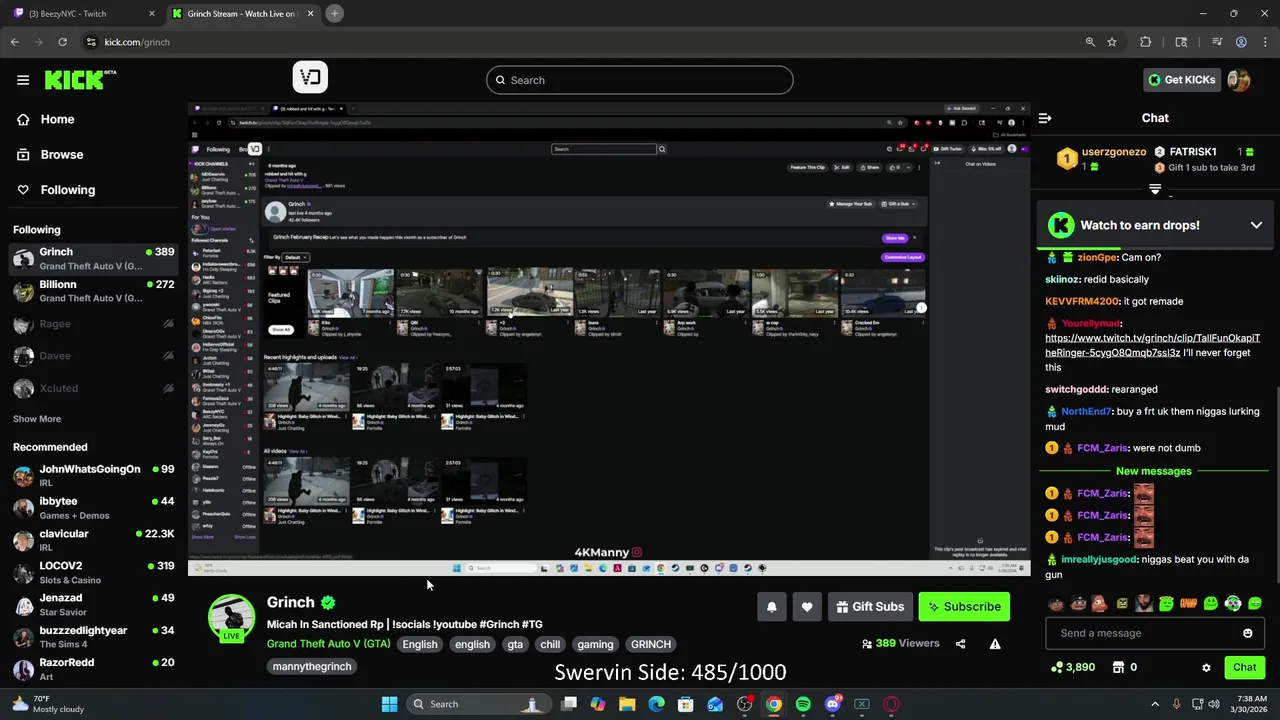The image size is (1280, 720).
Task: Expand the Watch to earn drops banner
Action: coord(1256,225)
